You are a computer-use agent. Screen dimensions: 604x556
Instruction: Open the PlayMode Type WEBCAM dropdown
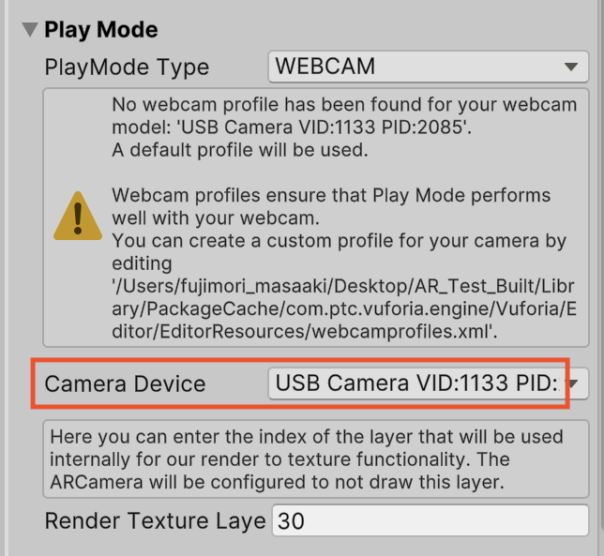pyautogui.click(x=428, y=66)
